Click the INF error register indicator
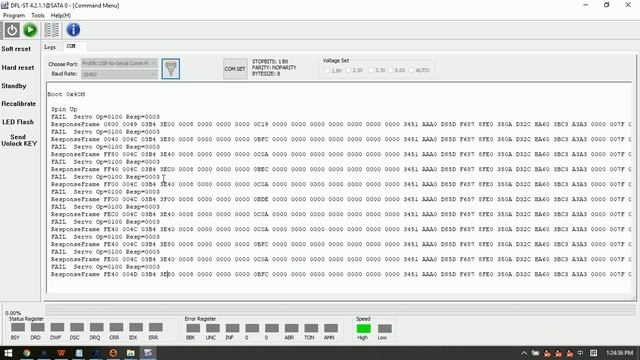Screen dimensions: 640x360 tap(232, 328)
